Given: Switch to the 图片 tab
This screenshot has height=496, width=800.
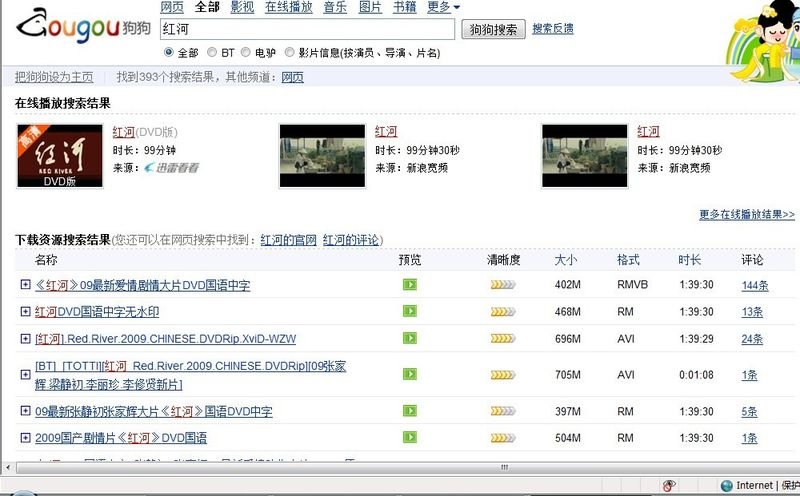Looking at the screenshot, I should point(370,7).
